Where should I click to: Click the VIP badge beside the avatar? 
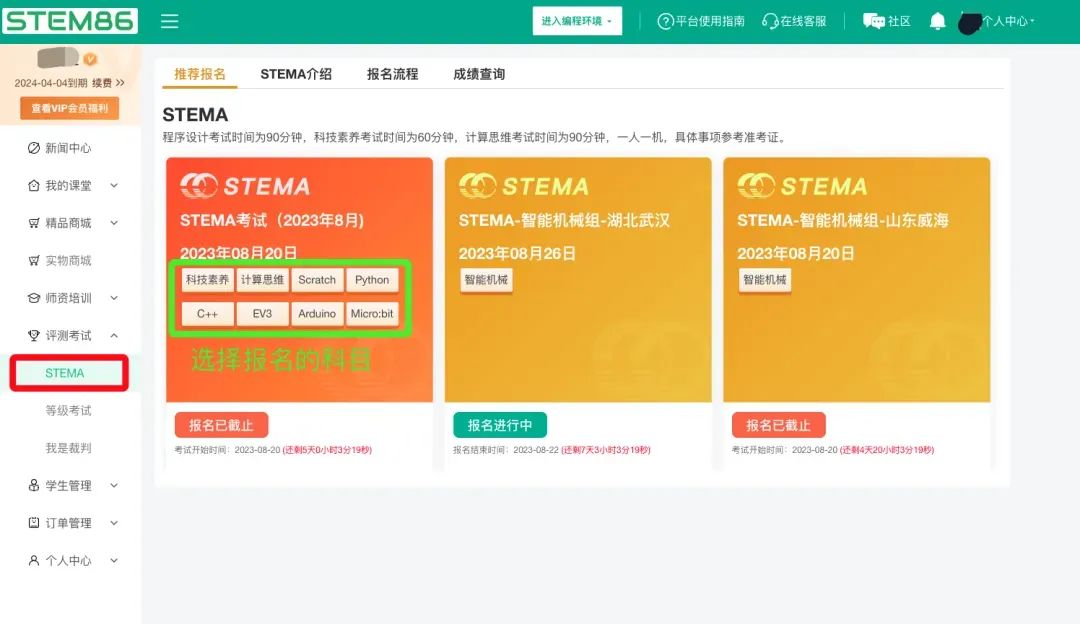(90, 59)
